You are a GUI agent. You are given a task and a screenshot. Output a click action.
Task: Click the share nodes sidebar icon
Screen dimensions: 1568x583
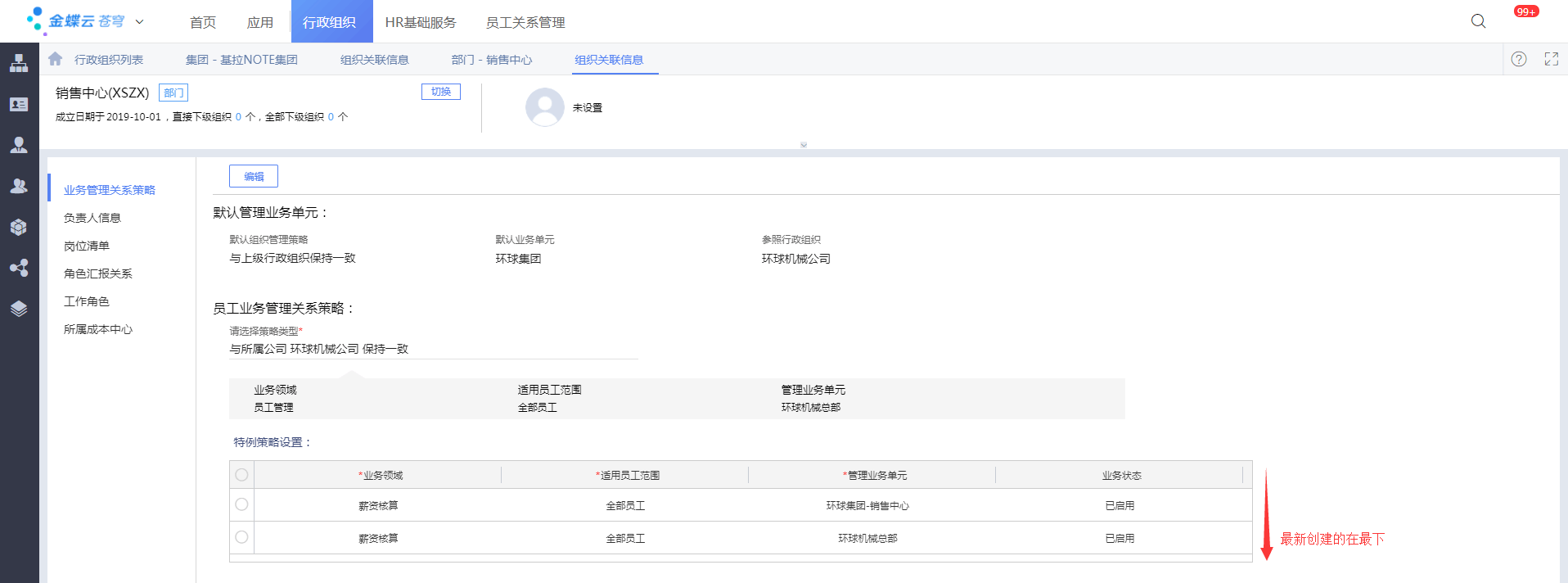[x=19, y=268]
